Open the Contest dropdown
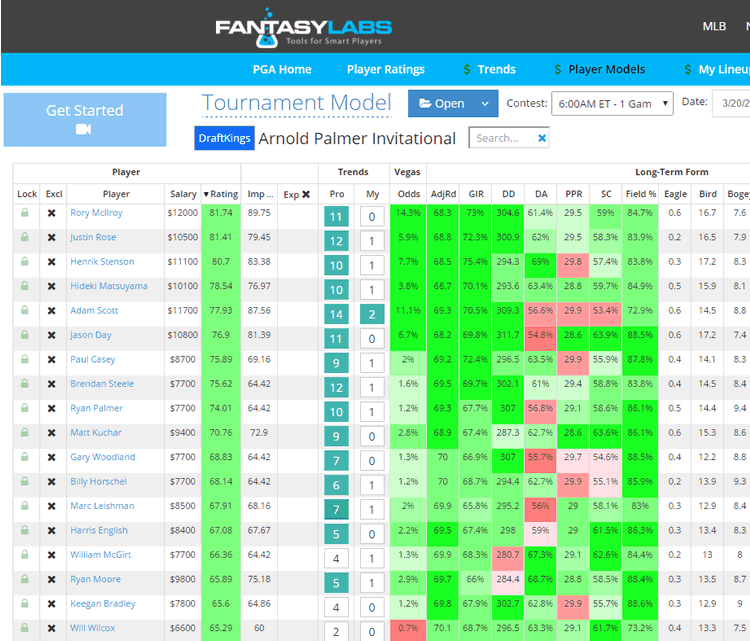Viewport: 750px width, 641px height. tap(612, 104)
